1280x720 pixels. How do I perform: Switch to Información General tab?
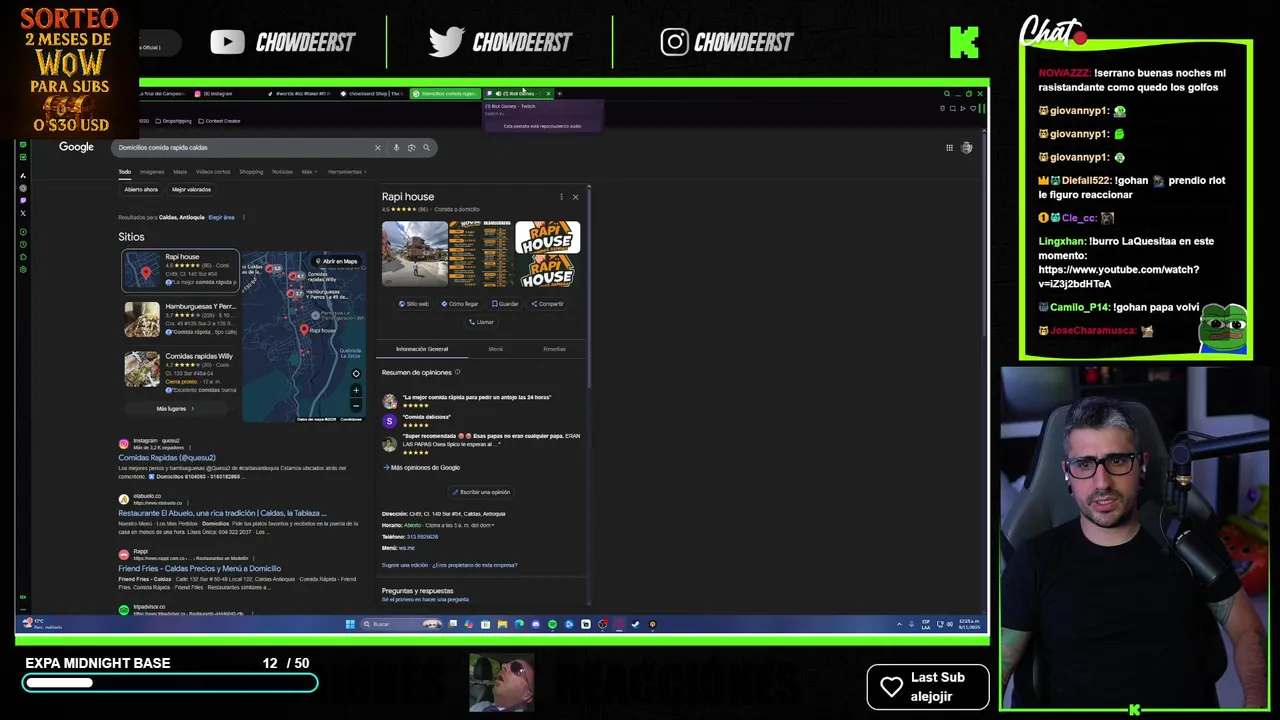click(422, 349)
